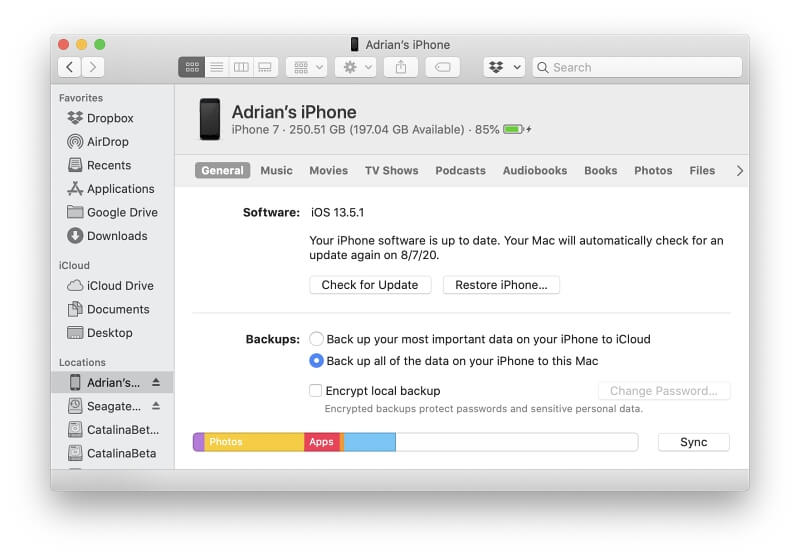Screen dimensions: 800x558
Task: Switch to the Music tab
Action: (x=276, y=171)
